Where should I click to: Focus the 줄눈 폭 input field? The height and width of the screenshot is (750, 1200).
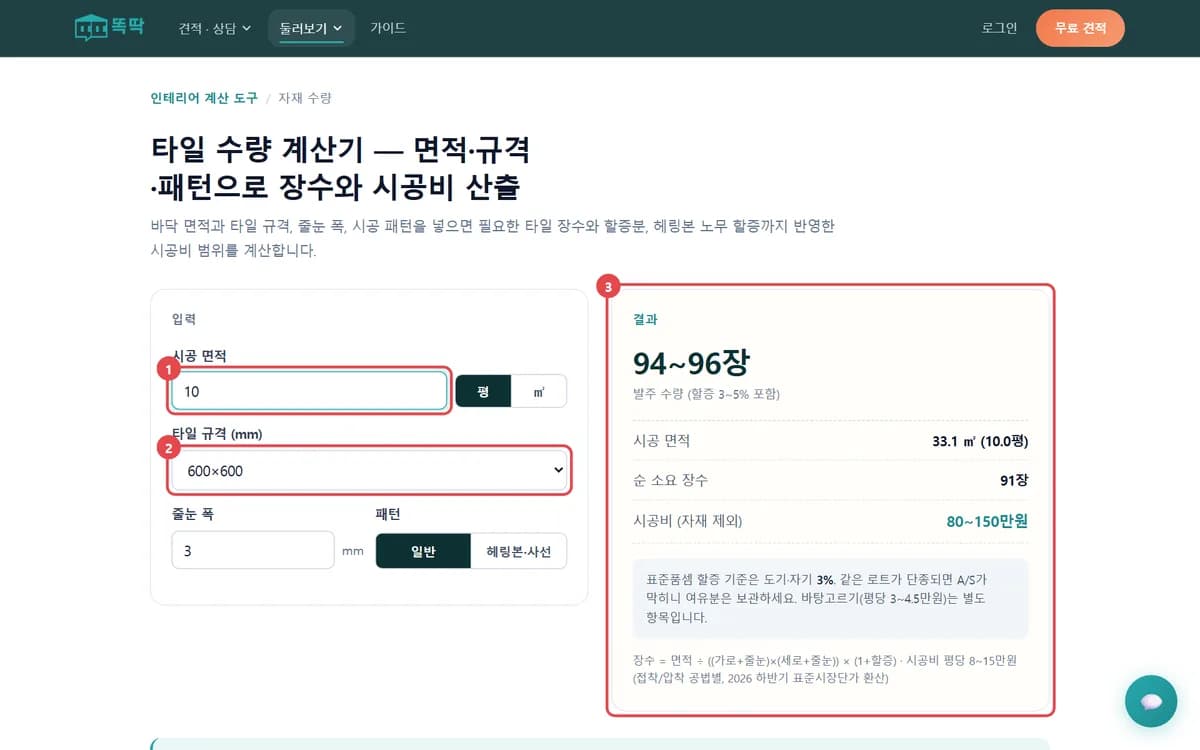click(x=253, y=550)
